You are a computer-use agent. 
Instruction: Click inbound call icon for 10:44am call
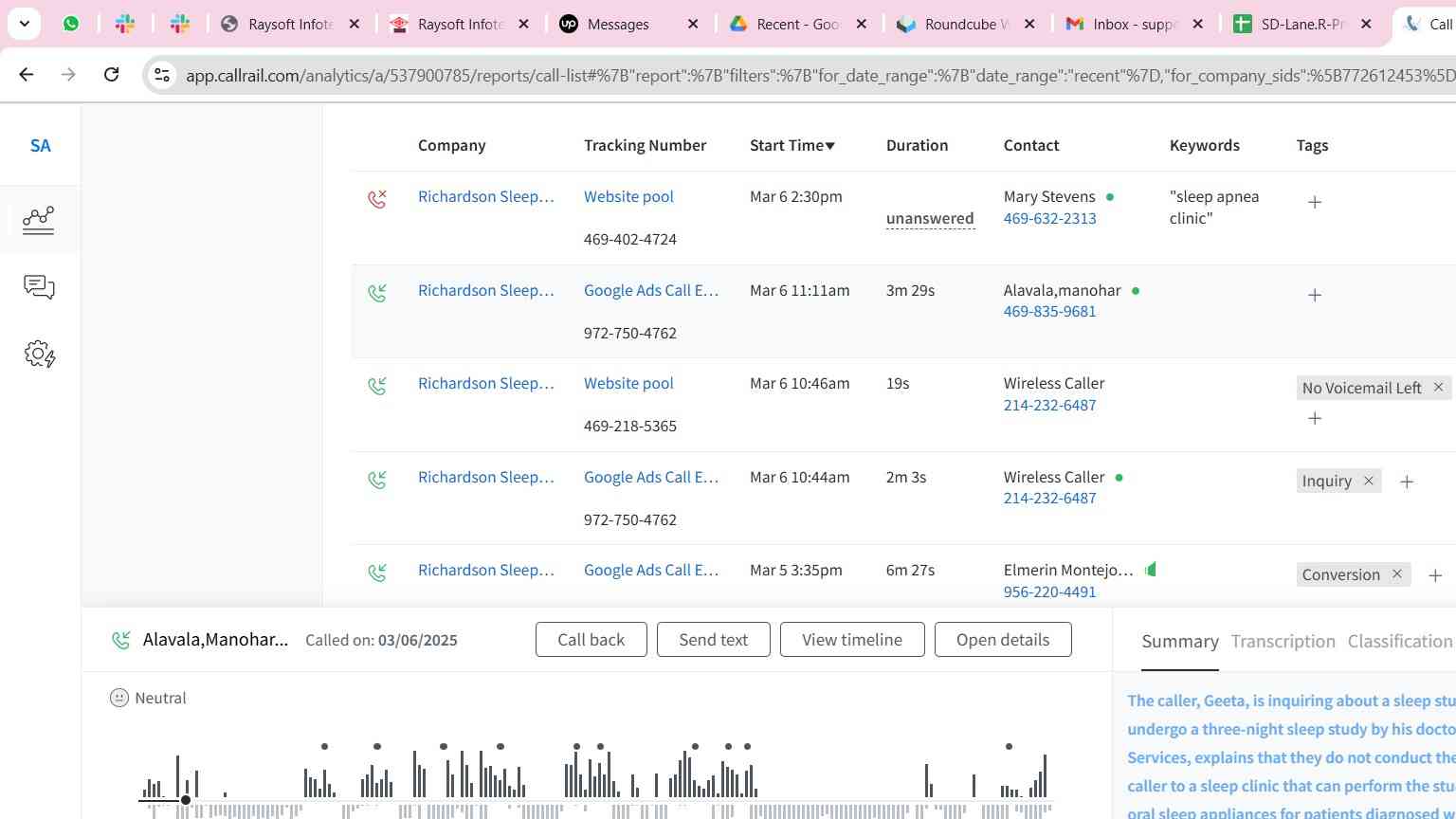point(377,480)
